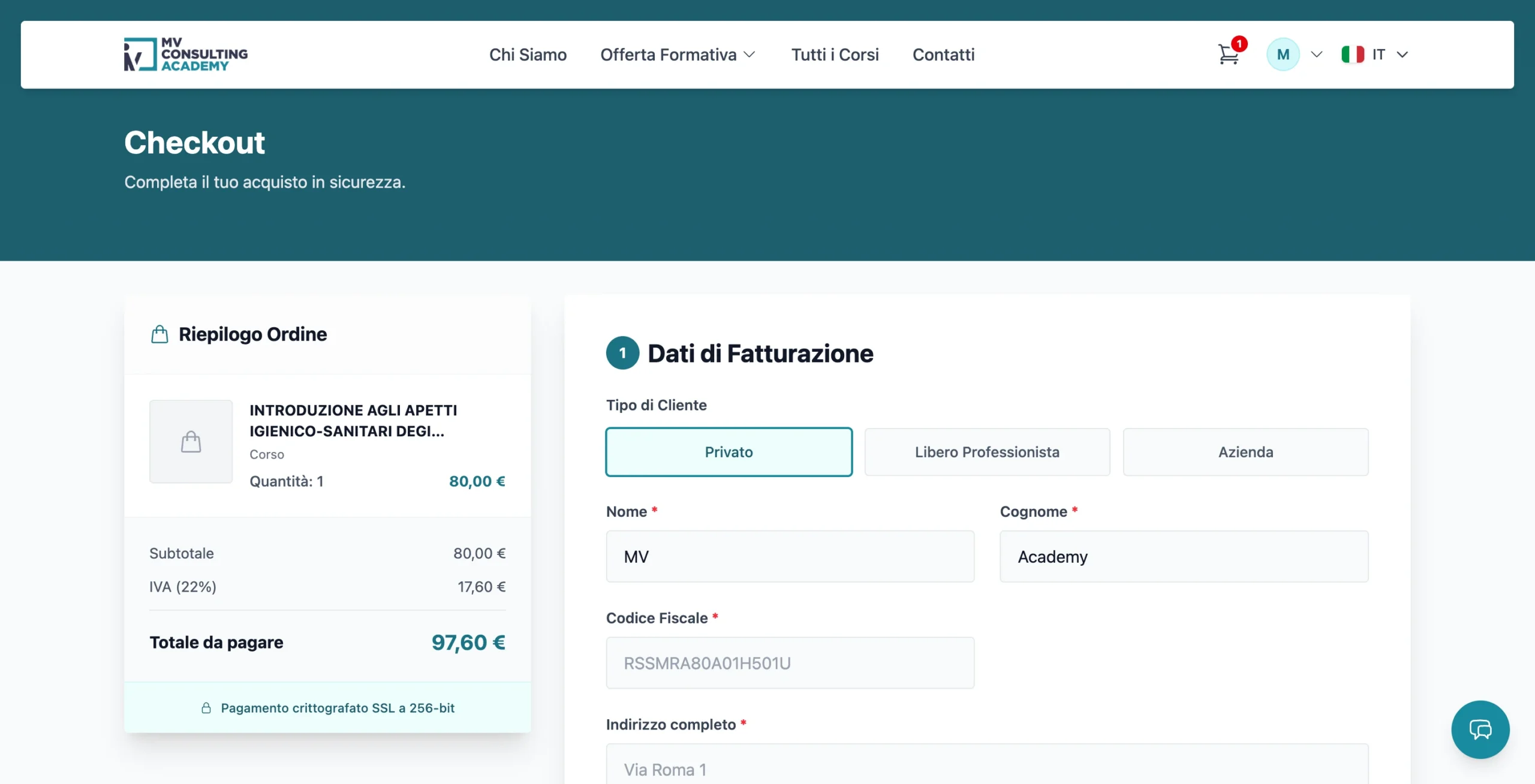1535x784 pixels.
Task: Click the course placeholder thumbnail
Action: click(x=191, y=442)
